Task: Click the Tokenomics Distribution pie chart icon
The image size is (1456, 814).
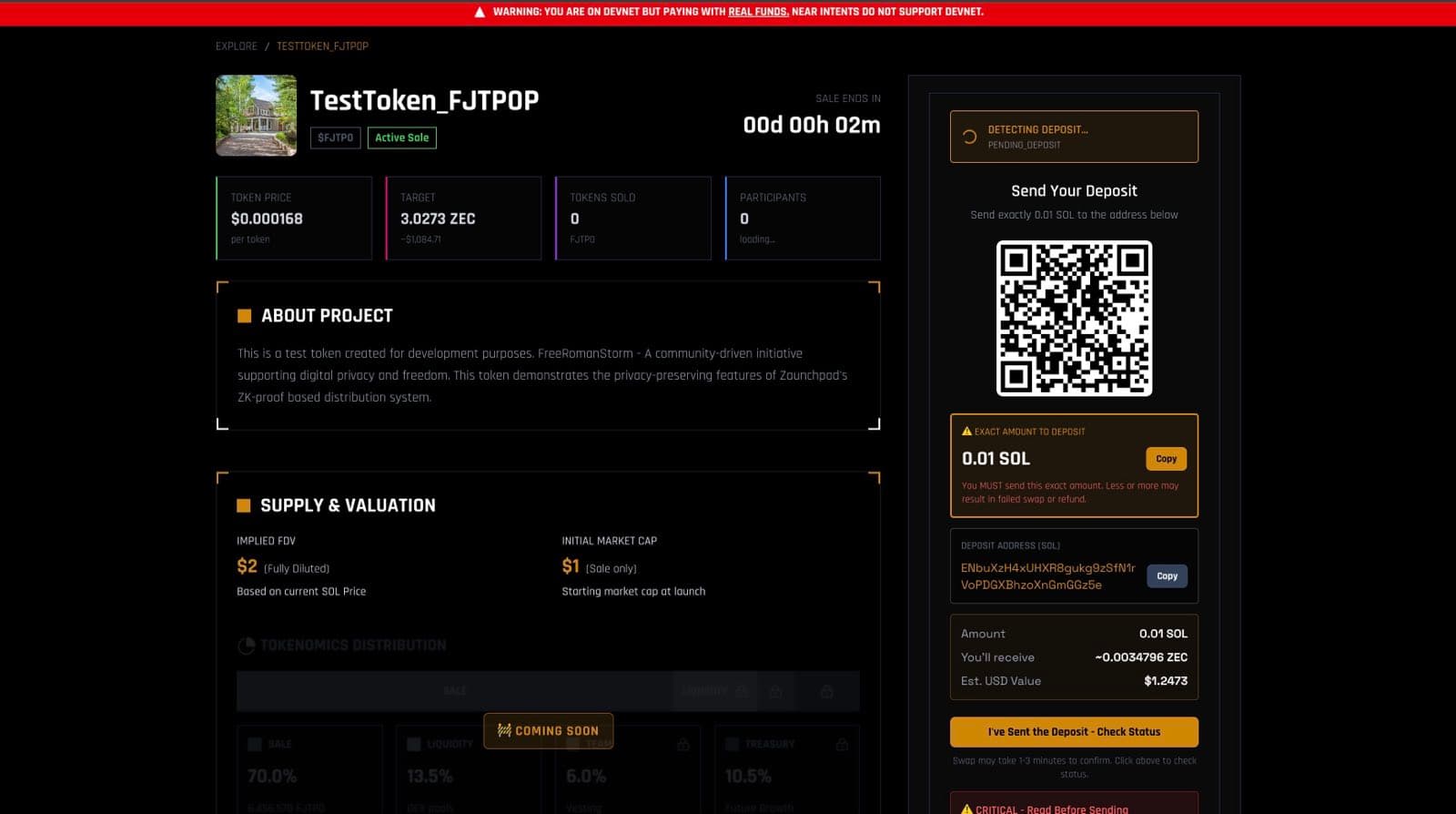Action: (x=246, y=646)
